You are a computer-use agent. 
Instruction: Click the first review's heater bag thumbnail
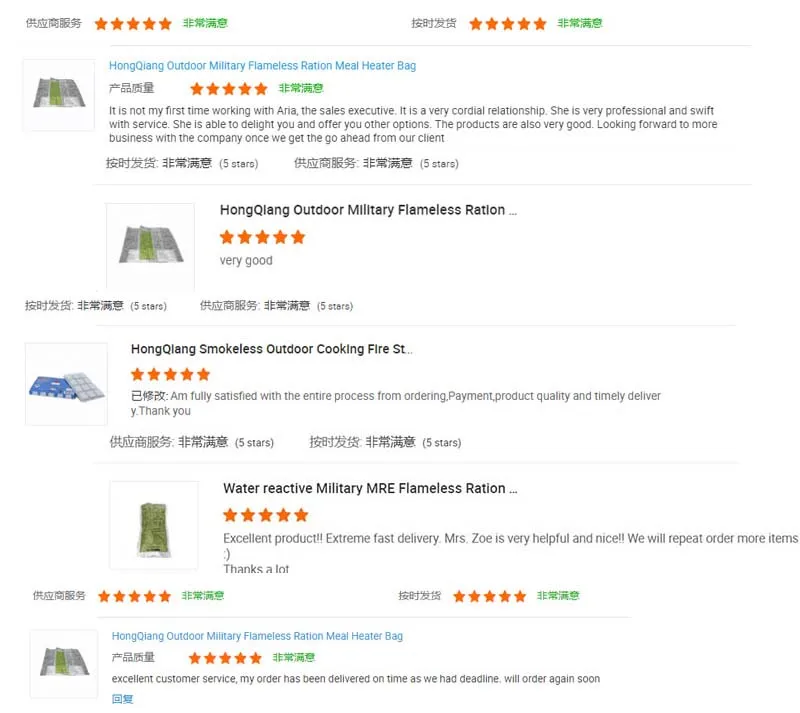59,95
